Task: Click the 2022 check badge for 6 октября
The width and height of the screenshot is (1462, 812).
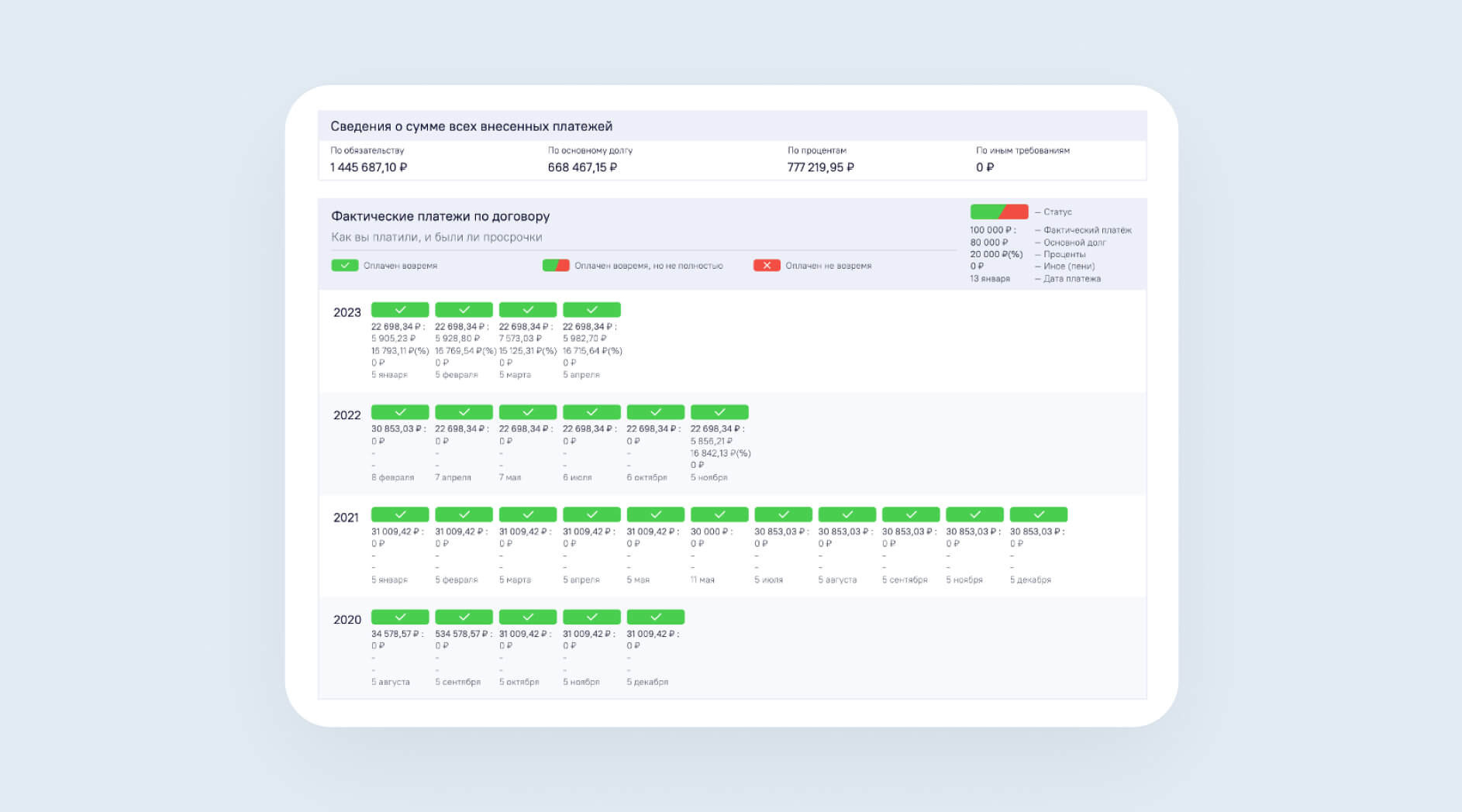Action: point(656,412)
